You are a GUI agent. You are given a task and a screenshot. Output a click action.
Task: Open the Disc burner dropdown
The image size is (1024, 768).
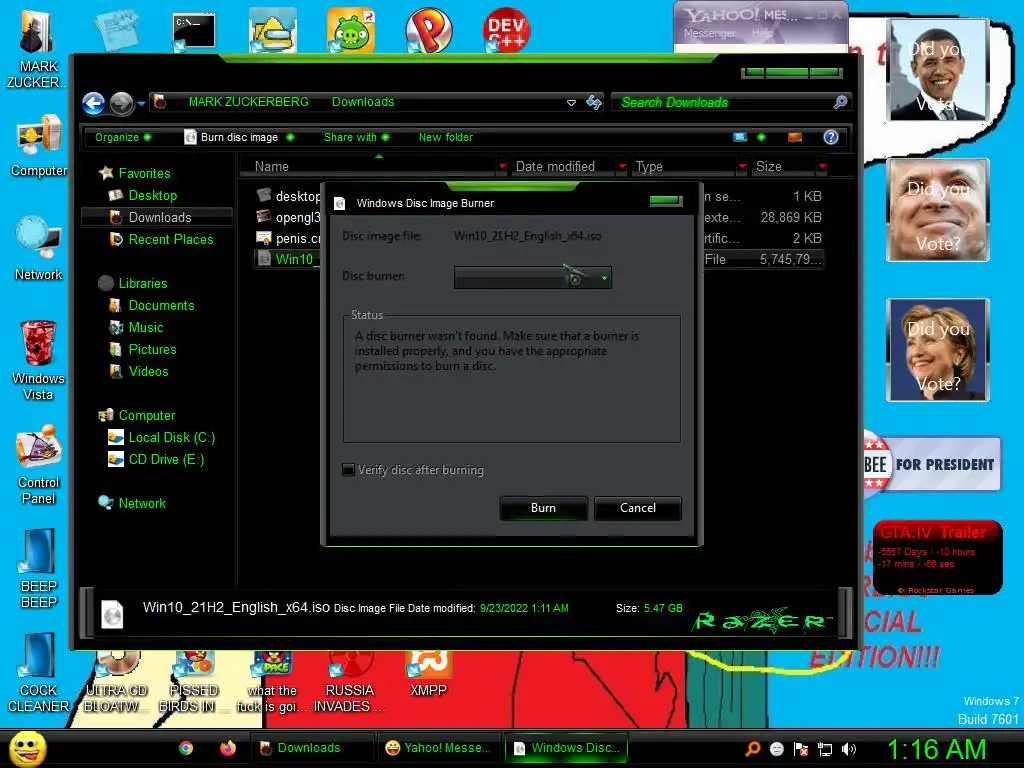pos(533,278)
